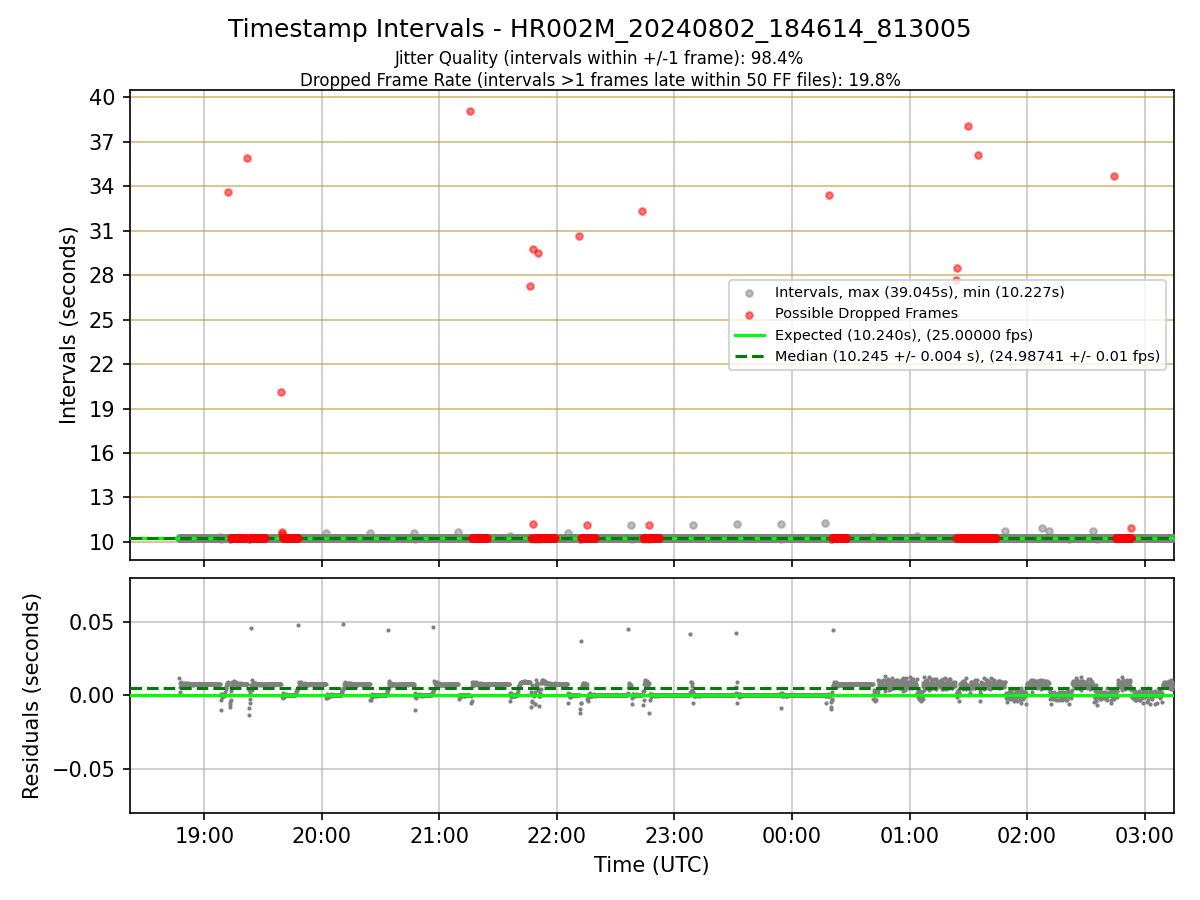1200x900 pixels.
Task: Select the 'Expected (10.240s)' green line legend item
Action: 903,334
